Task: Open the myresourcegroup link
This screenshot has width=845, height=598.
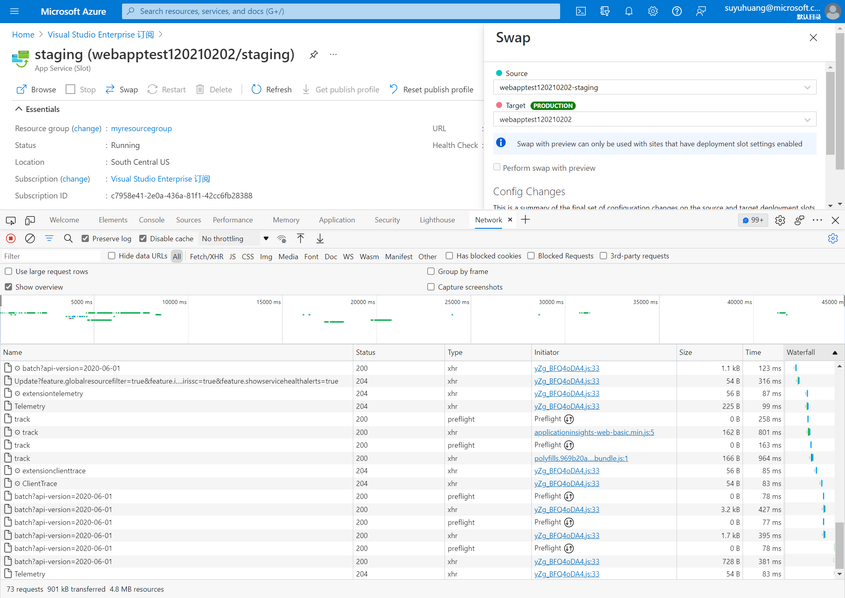Action: (141, 129)
